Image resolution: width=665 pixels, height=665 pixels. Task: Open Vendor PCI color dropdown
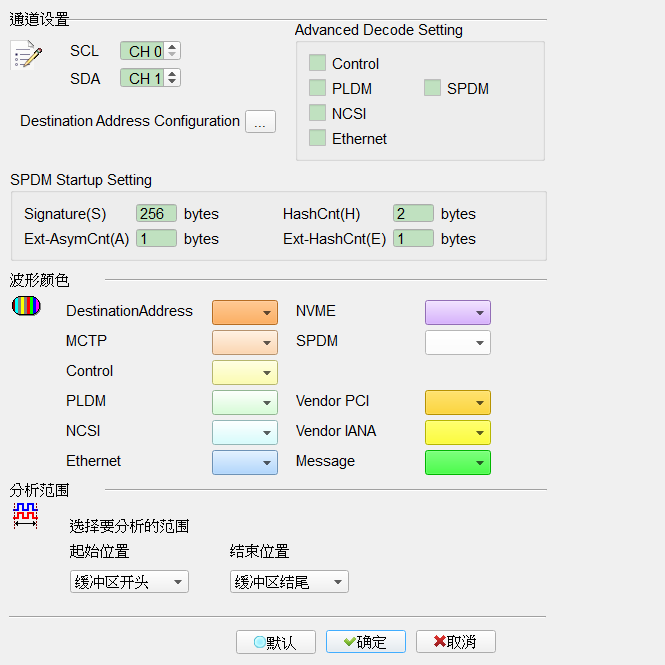458,402
